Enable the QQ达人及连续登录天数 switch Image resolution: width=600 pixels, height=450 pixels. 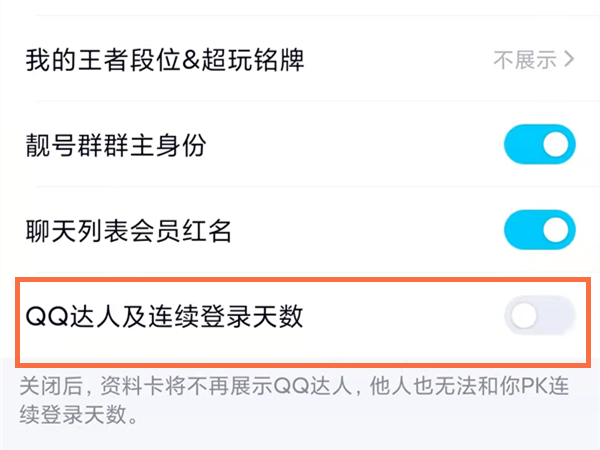click(x=540, y=318)
